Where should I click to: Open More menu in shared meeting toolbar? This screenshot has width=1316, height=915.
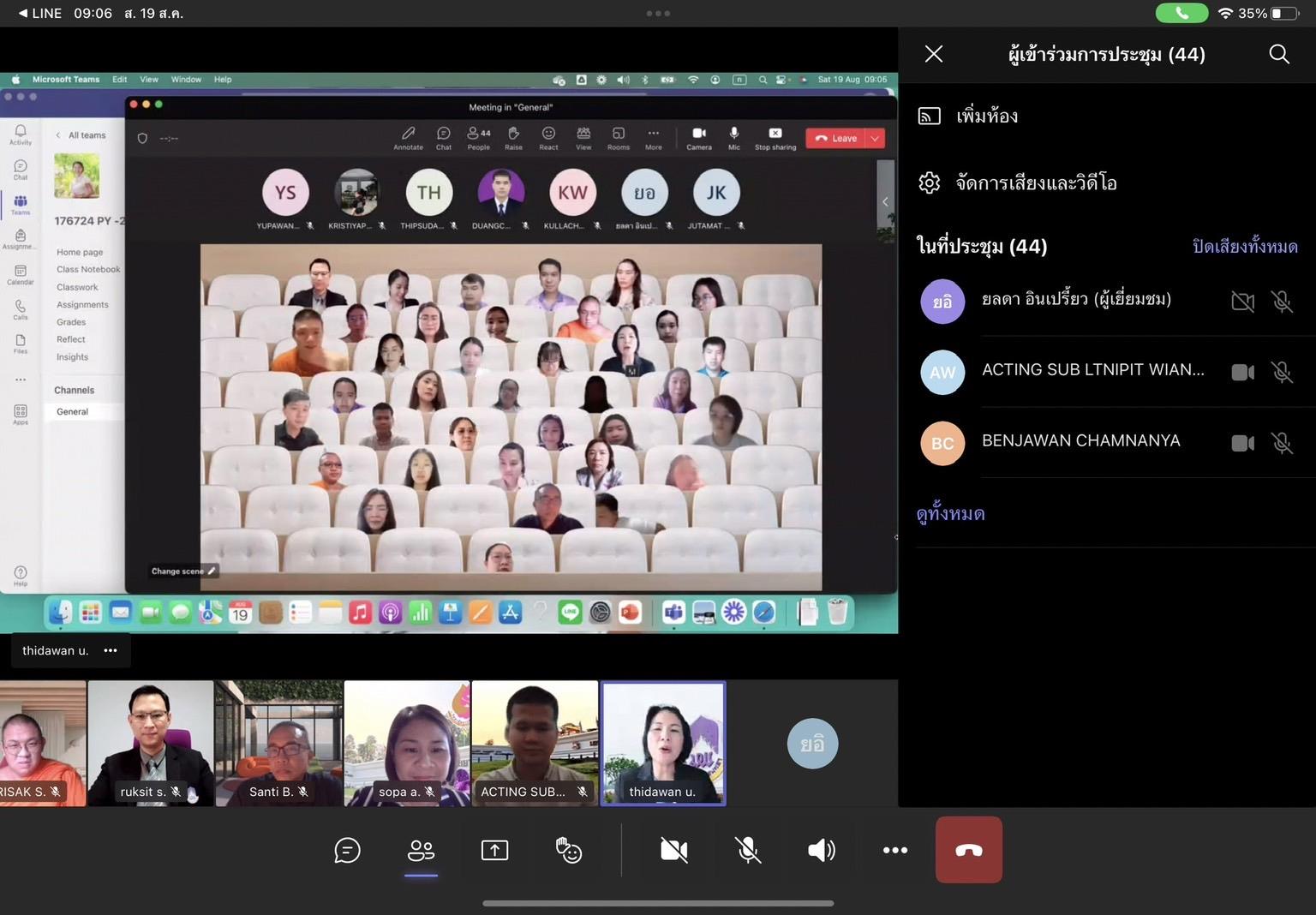click(x=654, y=138)
